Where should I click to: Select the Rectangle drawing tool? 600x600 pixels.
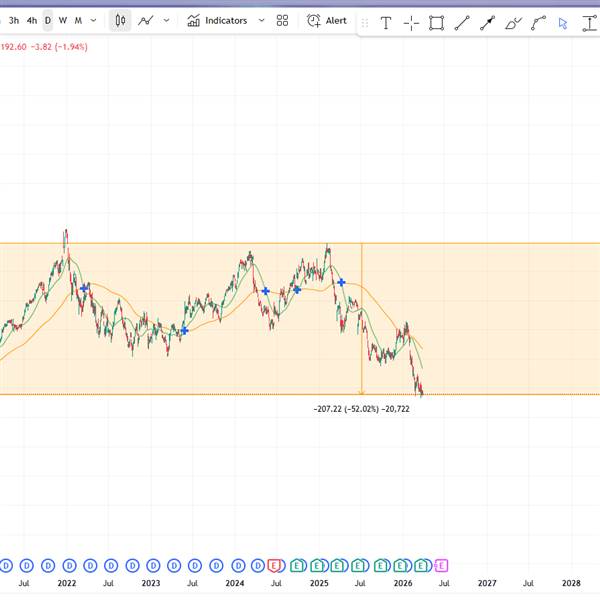[x=437, y=23]
